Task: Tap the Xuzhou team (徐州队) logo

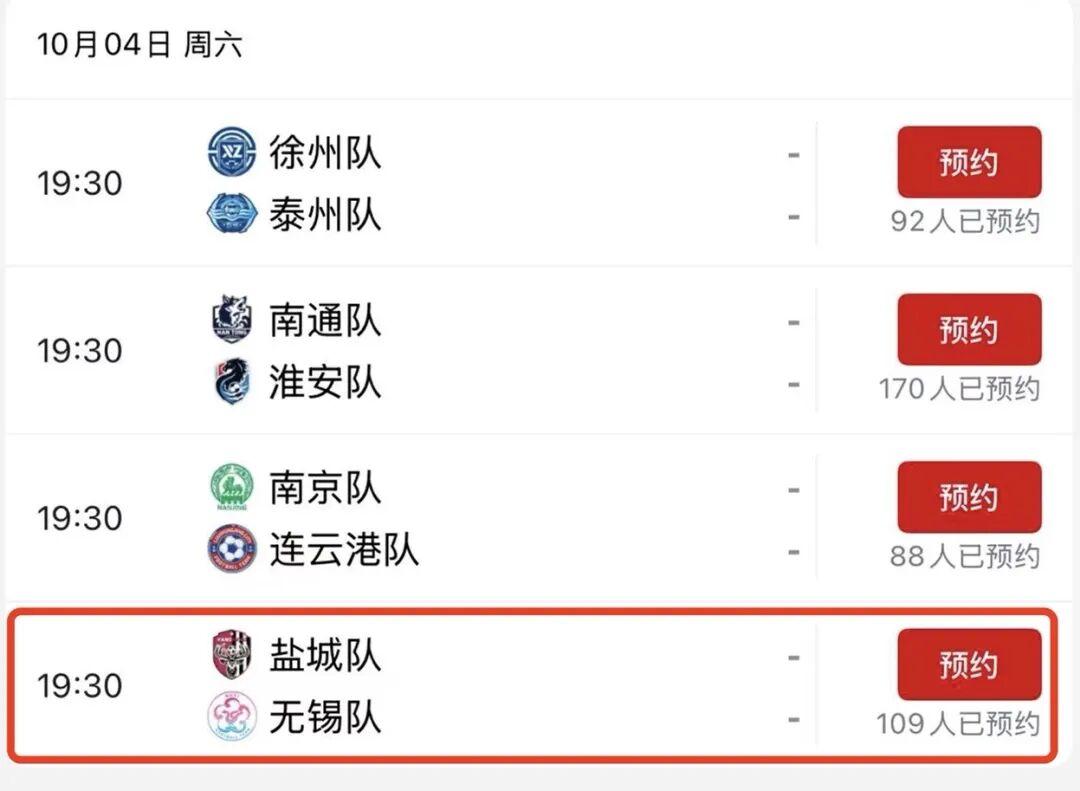Action: [232, 151]
